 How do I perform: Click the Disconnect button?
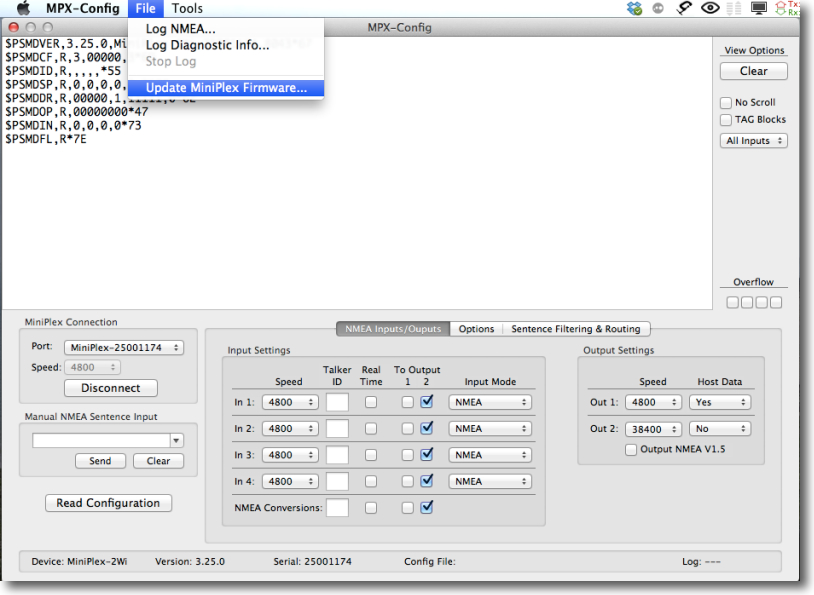click(x=111, y=388)
